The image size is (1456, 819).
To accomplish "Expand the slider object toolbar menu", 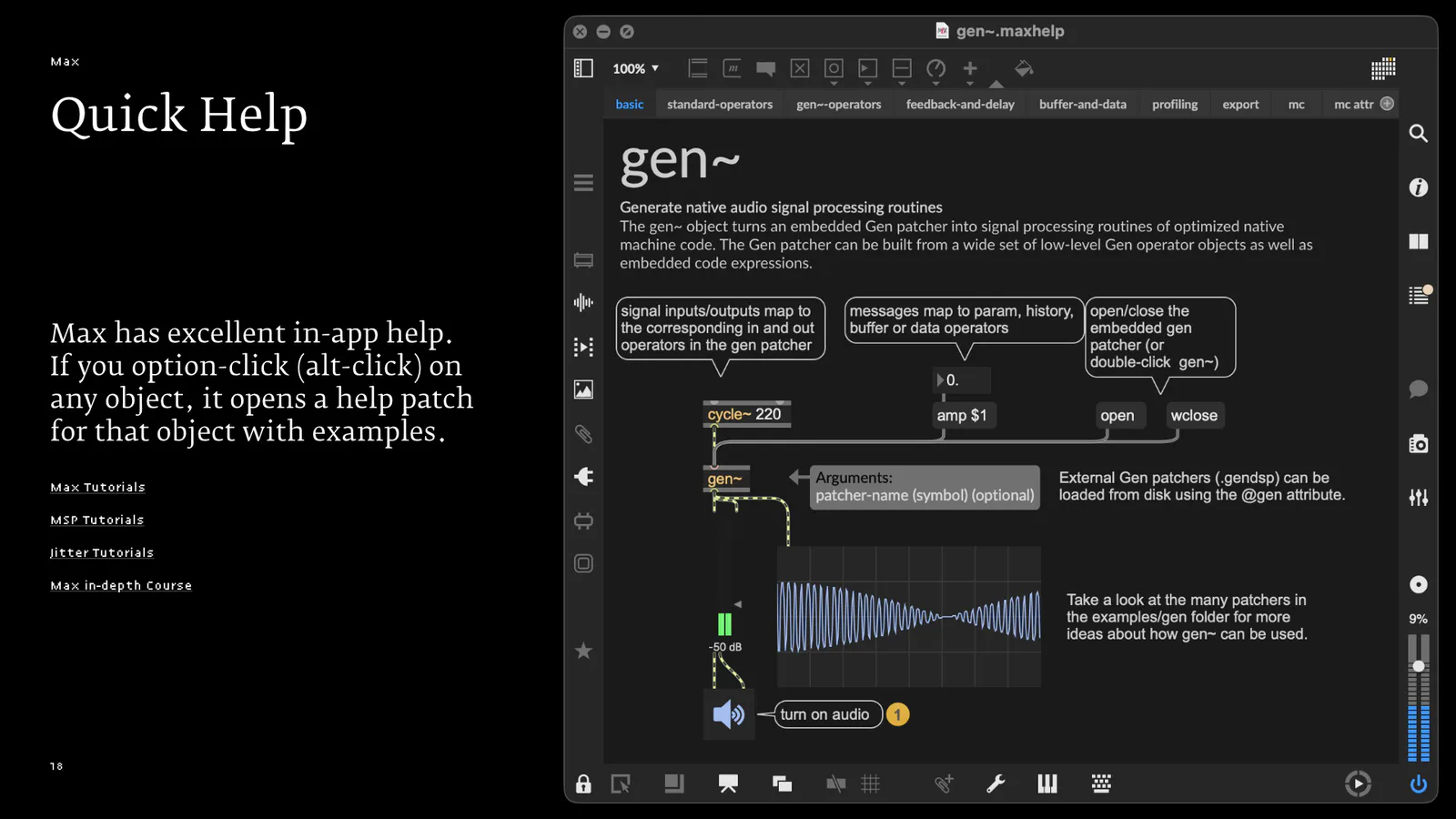I will pos(902,70).
